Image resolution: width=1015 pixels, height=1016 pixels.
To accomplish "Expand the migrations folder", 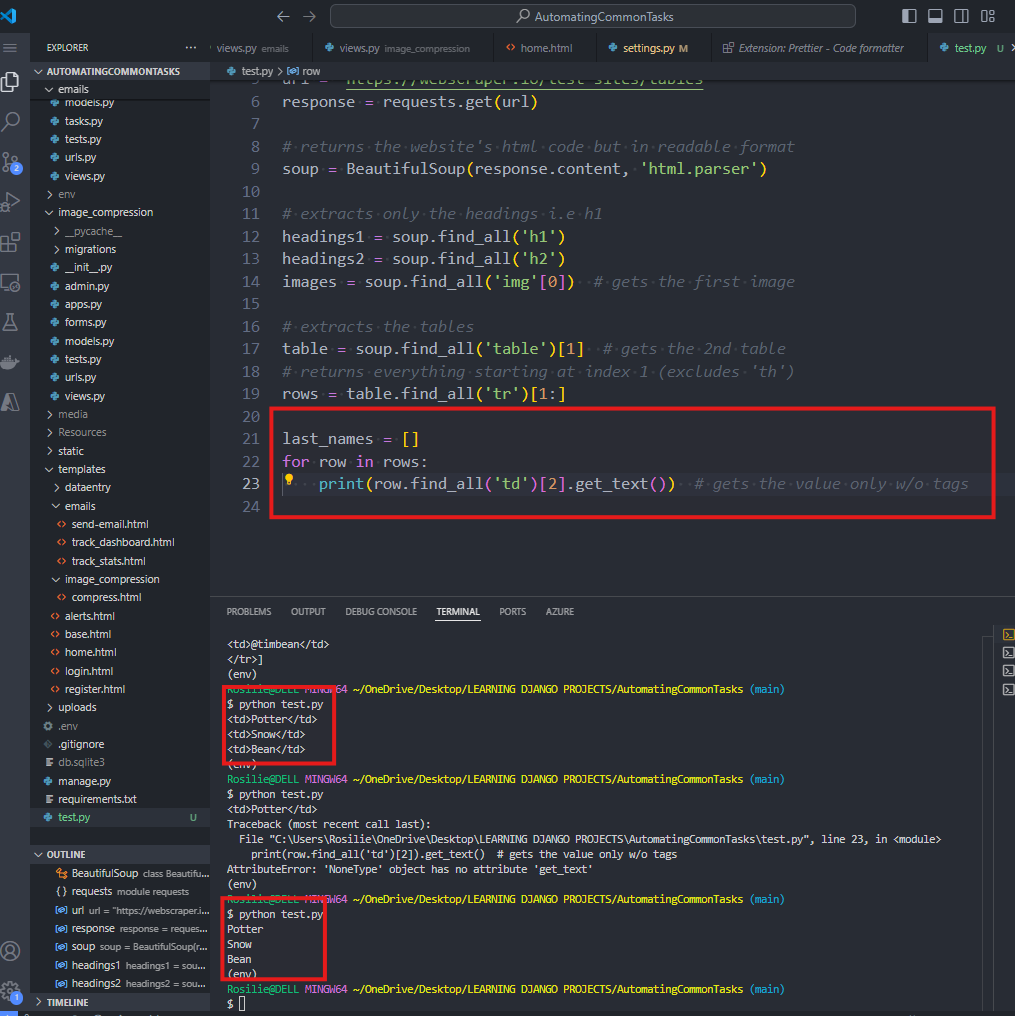I will (x=121, y=249).
